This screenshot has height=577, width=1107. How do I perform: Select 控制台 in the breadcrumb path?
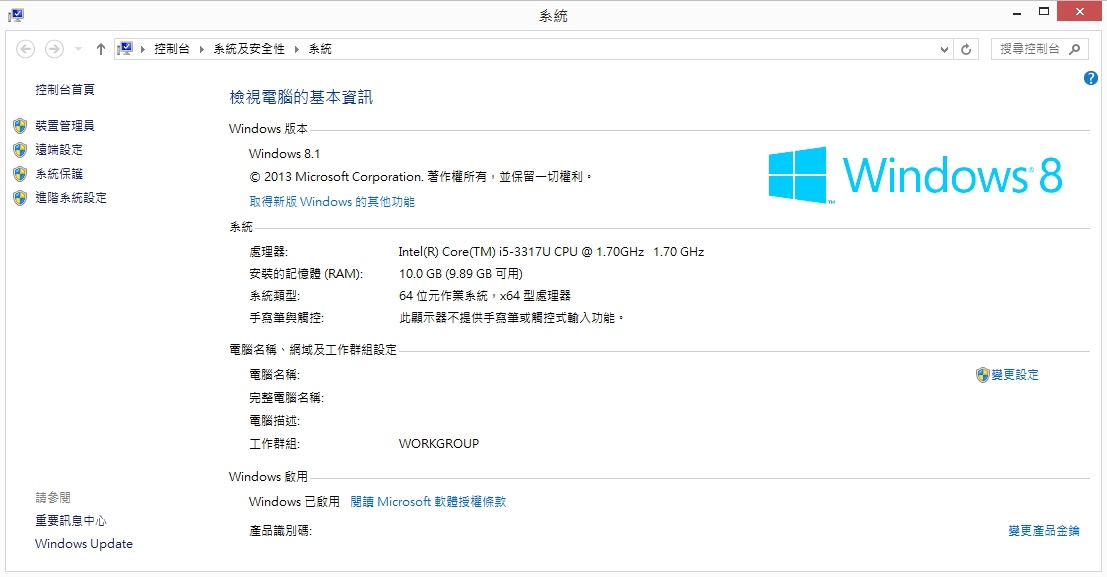pyautogui.click(x=172, y=49)
